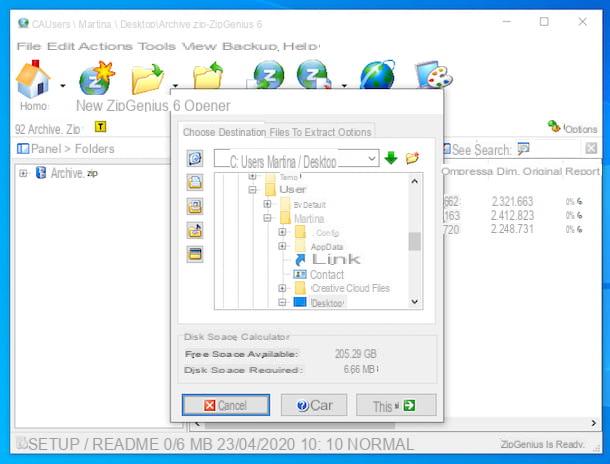Select the Contact folder in tree
Viewport: 610px width, 464px height.
(x=327, y=275)
